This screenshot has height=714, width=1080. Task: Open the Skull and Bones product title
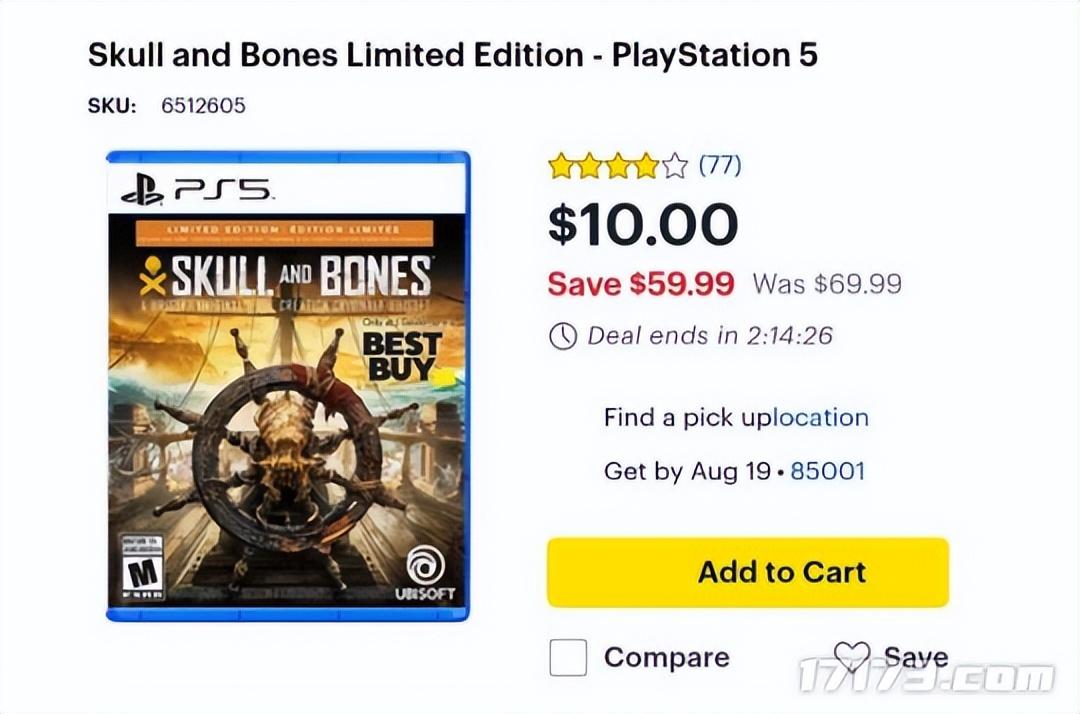(x=452, y=54)
